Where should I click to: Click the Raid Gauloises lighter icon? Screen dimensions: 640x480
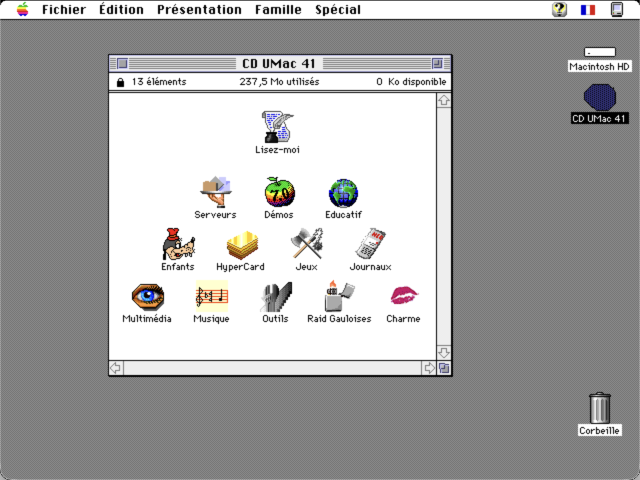point(340,296)
